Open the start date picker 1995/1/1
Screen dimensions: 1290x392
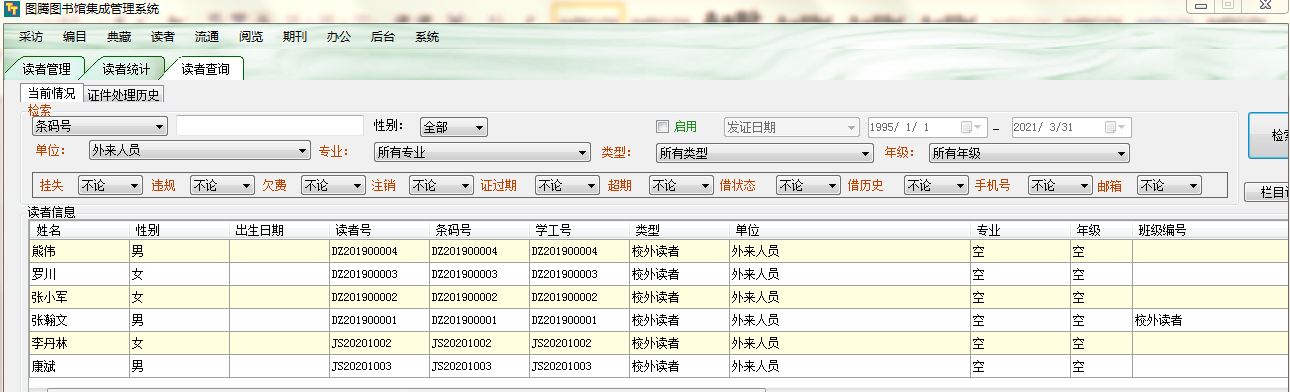[x=971, y=127]
